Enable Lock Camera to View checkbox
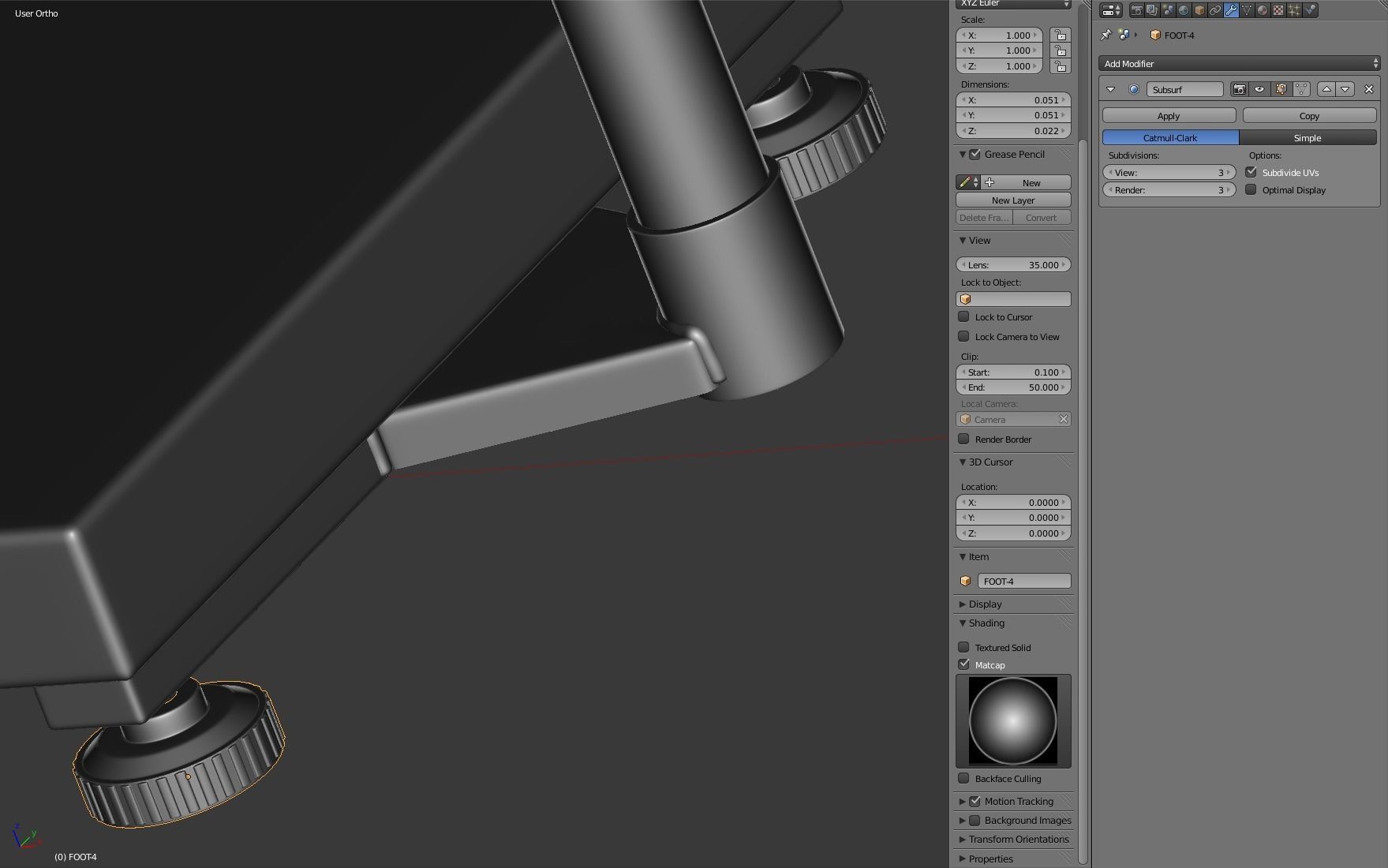The width and height of the screenshot is (1388, 868). (963, 336)
